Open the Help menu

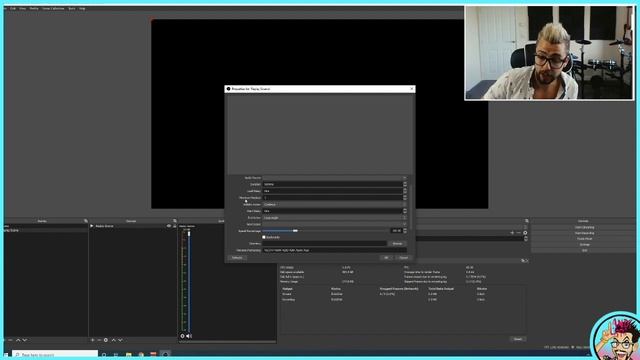[x=82, y=8]
